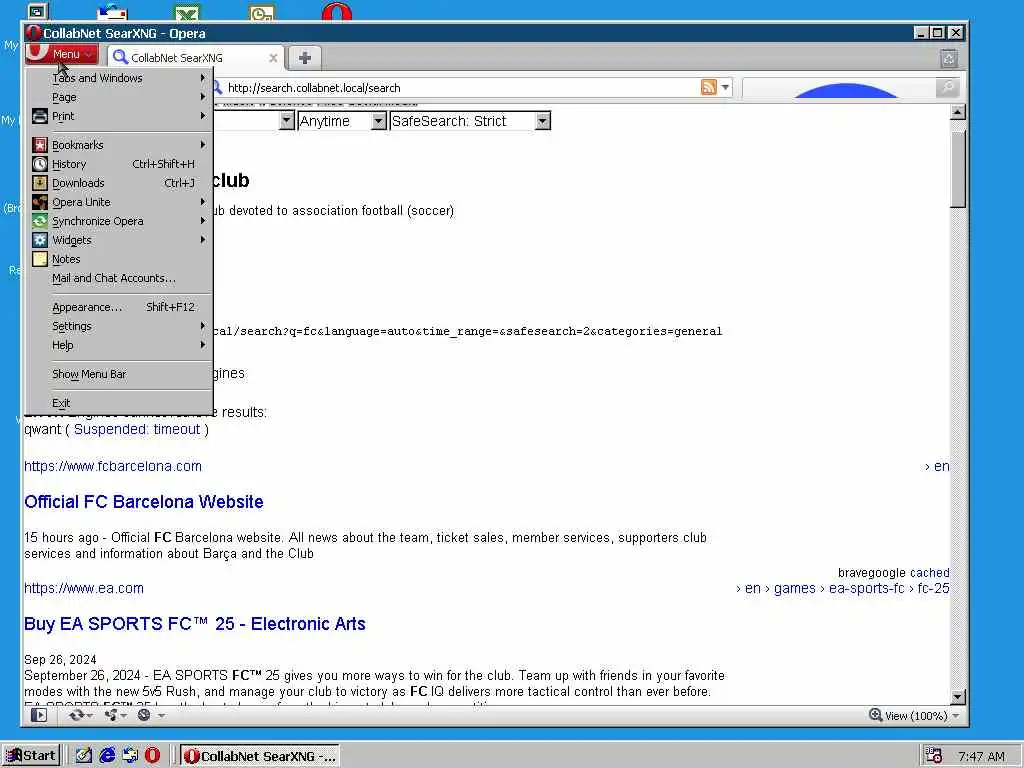Select Show Menu Bar

[120, 374]
